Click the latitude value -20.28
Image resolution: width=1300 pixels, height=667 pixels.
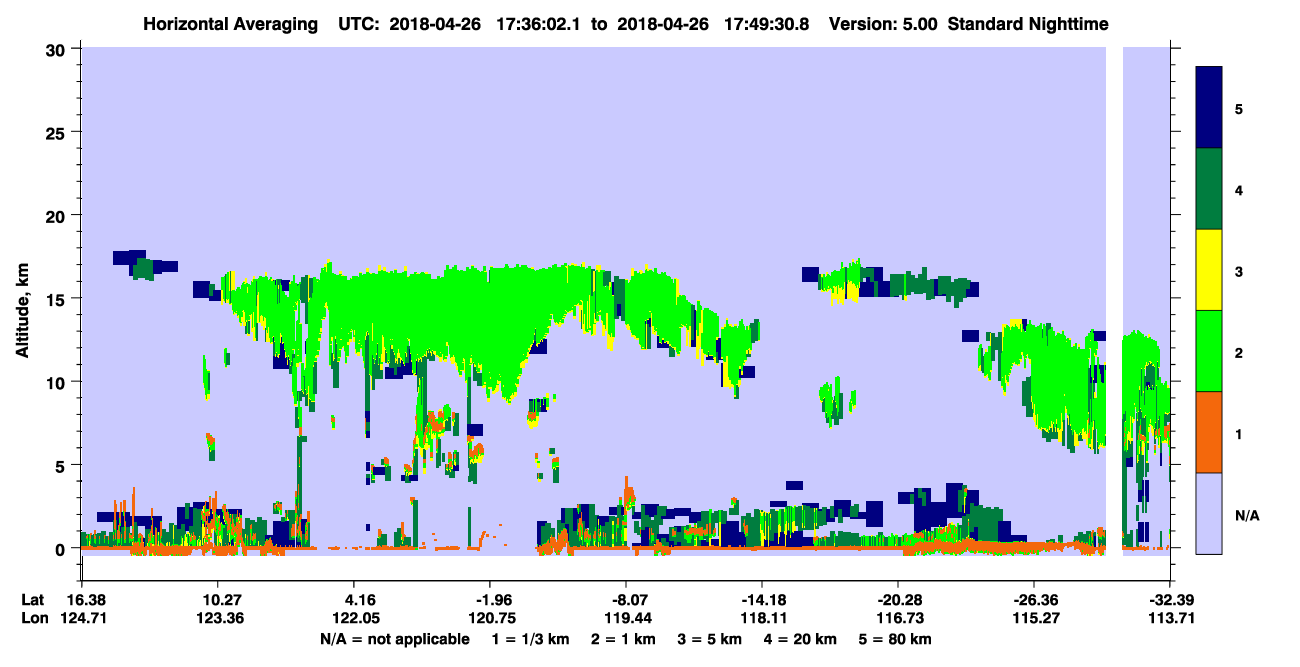pyautogui.click(x=897, y=600)
